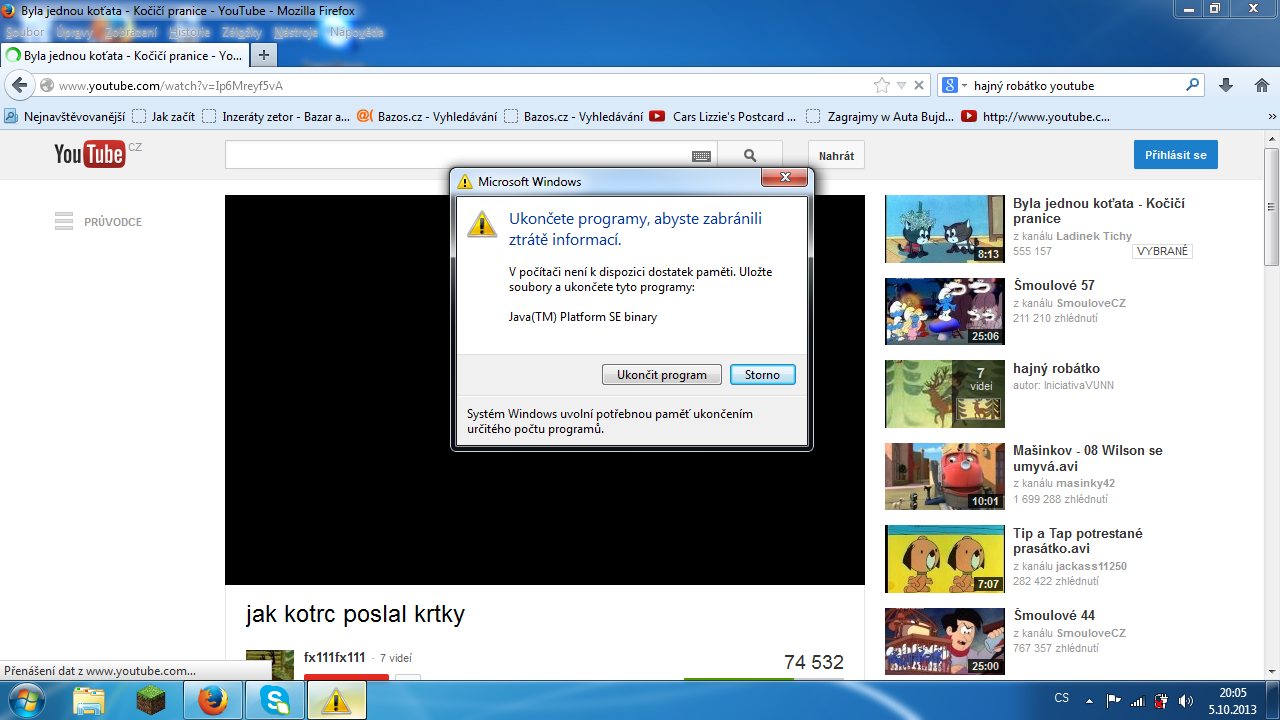Open the Historie menu
The height and width of the screenshot is (720, 1280).
[190, 32]
